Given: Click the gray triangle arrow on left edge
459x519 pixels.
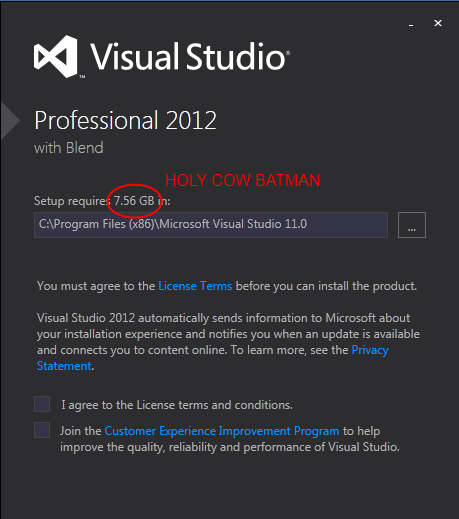Looking at the screenshot, I should (x=10, y=120).
